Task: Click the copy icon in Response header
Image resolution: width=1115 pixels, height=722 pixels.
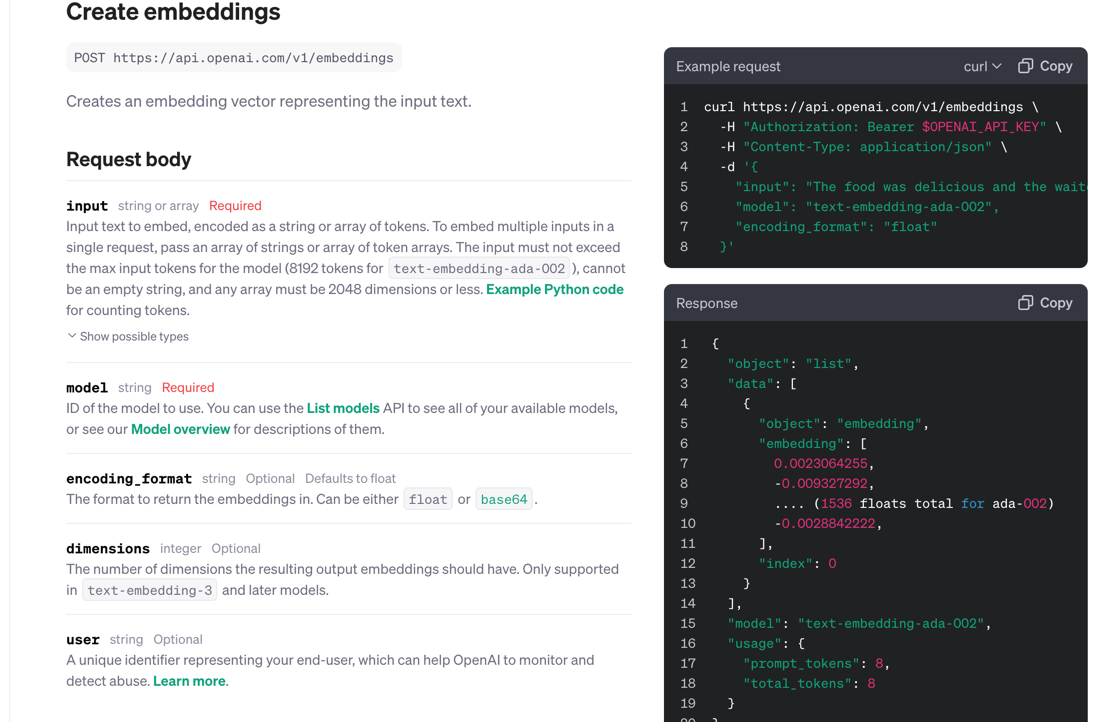Action: pos(1025,303)
